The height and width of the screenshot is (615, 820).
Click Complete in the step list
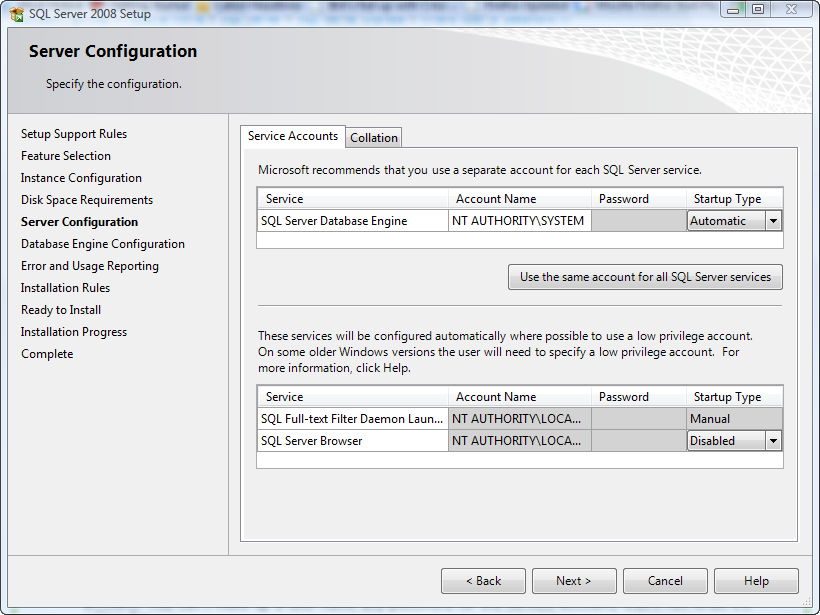(x=47, y=354)
